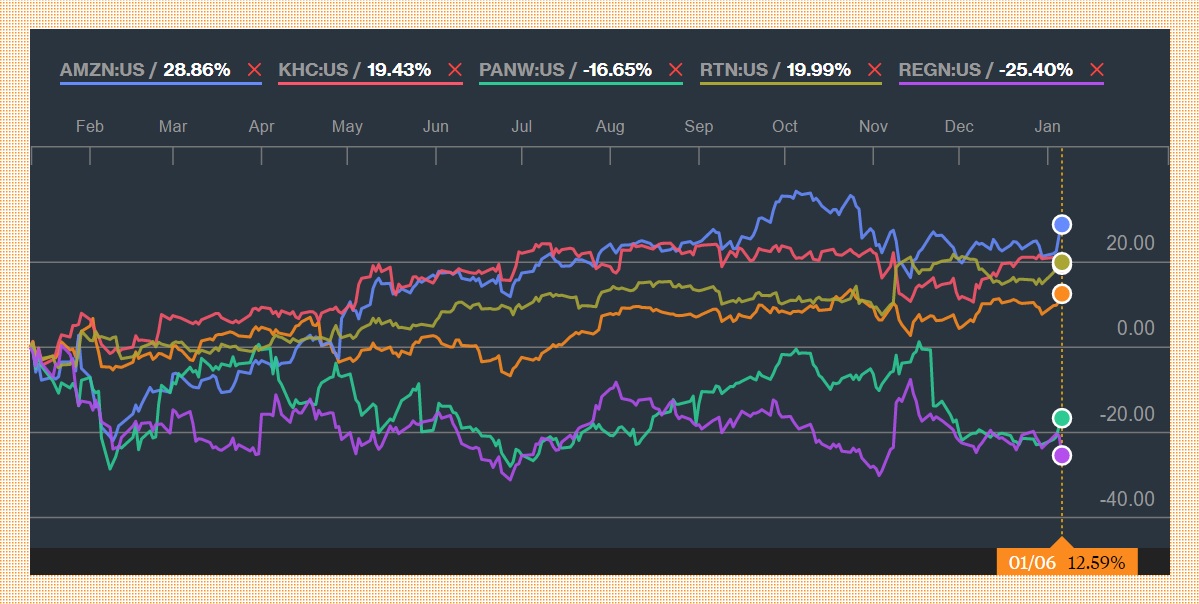The height and width of the screenshot is (604, 1199).
Task: Select the KHC:US ticker label
Action: coord(312,70)
